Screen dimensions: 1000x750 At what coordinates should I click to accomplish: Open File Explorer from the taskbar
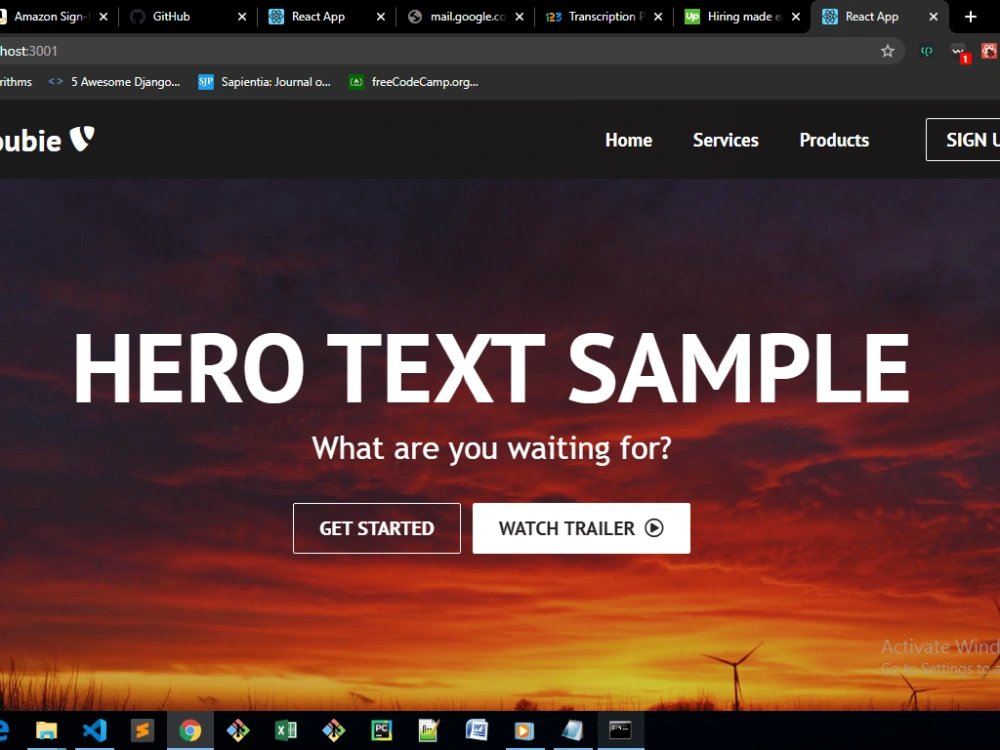(x=47, y=730)
